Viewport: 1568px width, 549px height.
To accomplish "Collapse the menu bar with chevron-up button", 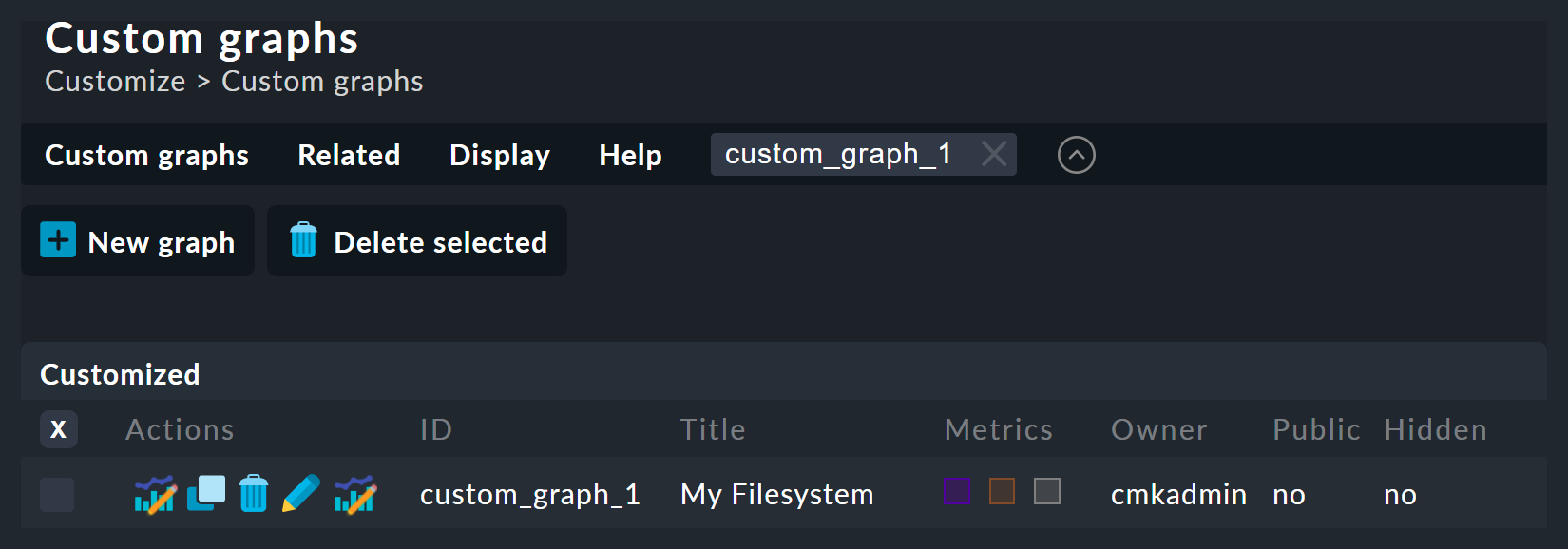I will 1077,155.
